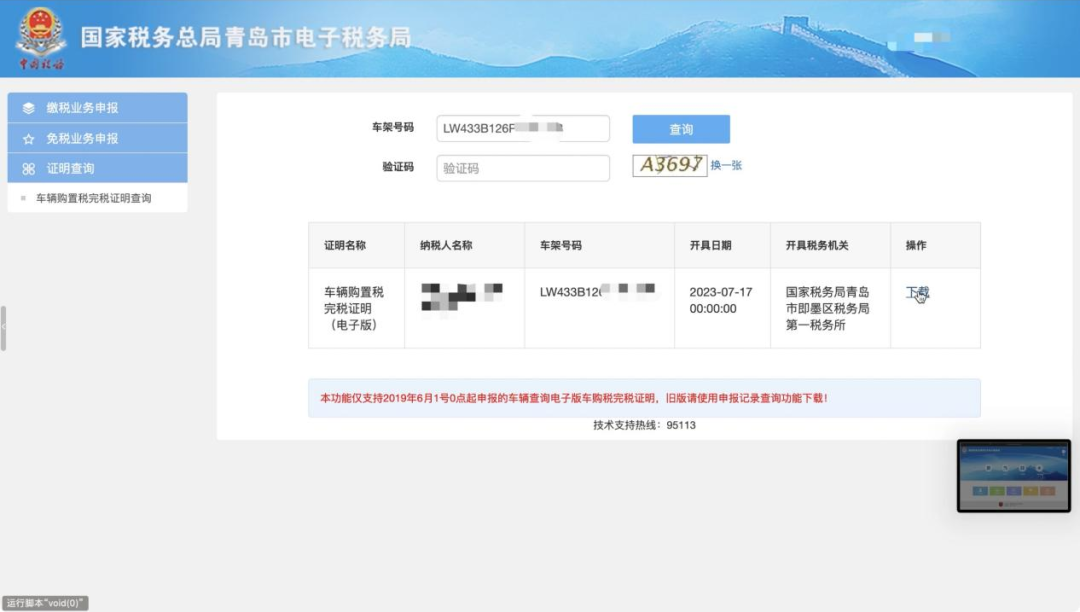
Task: Click into the 验证码 text box
Action: 522,168
